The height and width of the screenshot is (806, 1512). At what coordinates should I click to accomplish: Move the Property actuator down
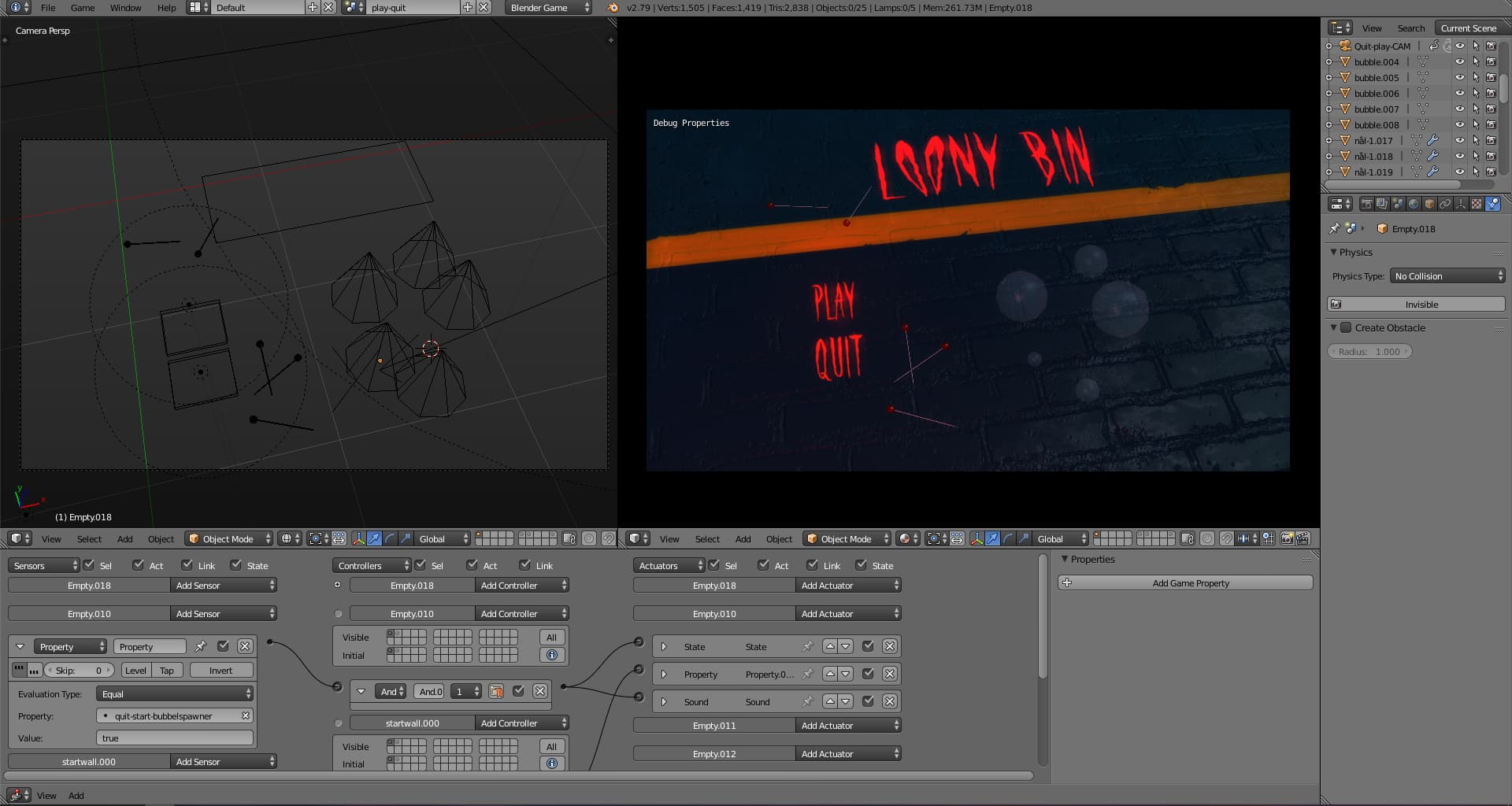(845, 674)
